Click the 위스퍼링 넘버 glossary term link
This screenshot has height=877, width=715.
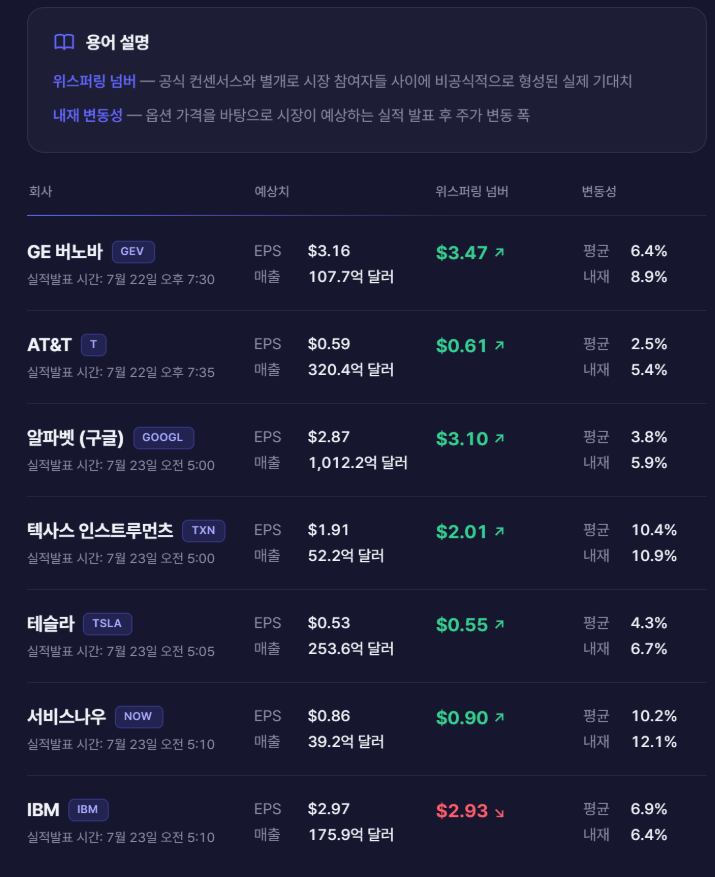[95, 81]
